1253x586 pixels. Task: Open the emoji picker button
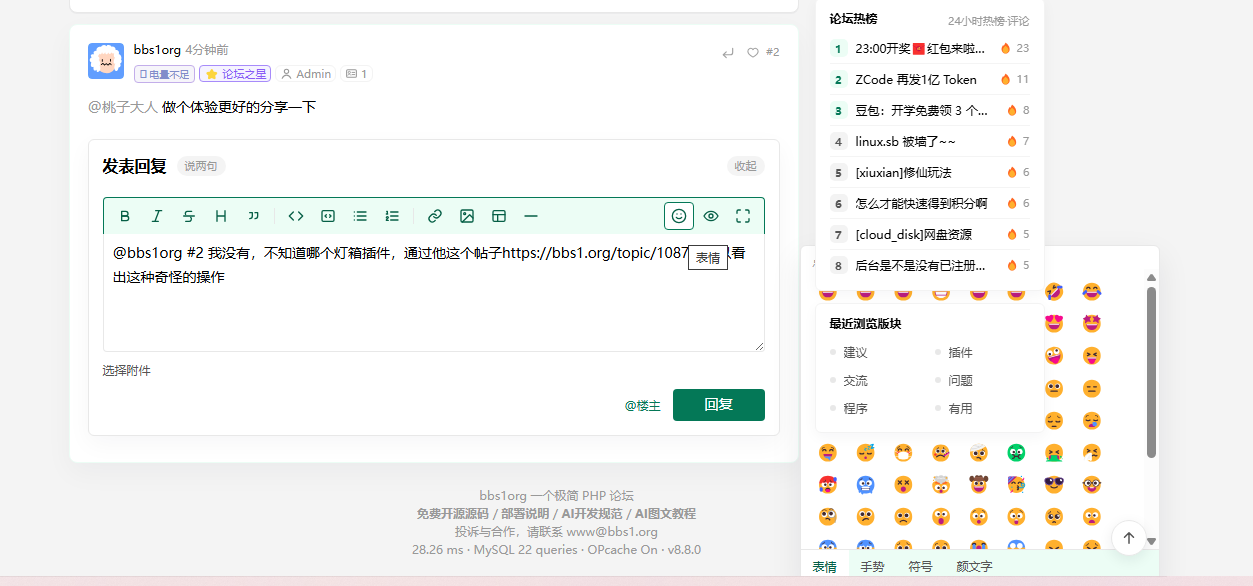pyautogui.click(x=679, y=216)
